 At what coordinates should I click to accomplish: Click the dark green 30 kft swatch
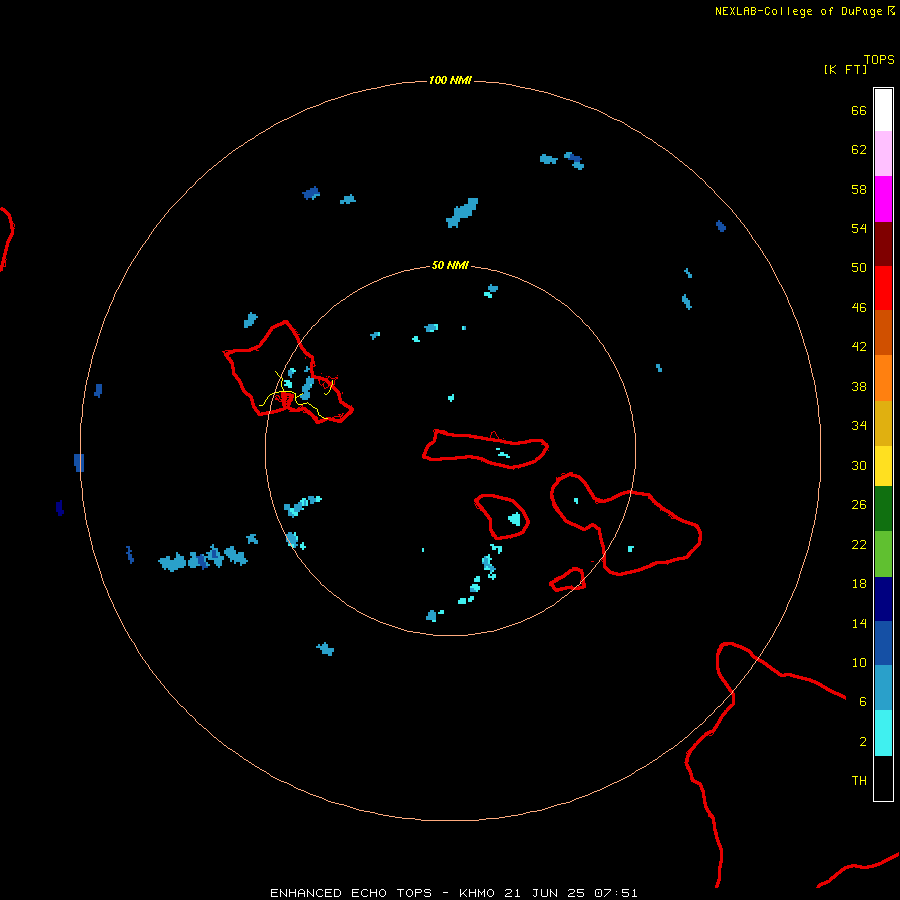pos(883,509)
